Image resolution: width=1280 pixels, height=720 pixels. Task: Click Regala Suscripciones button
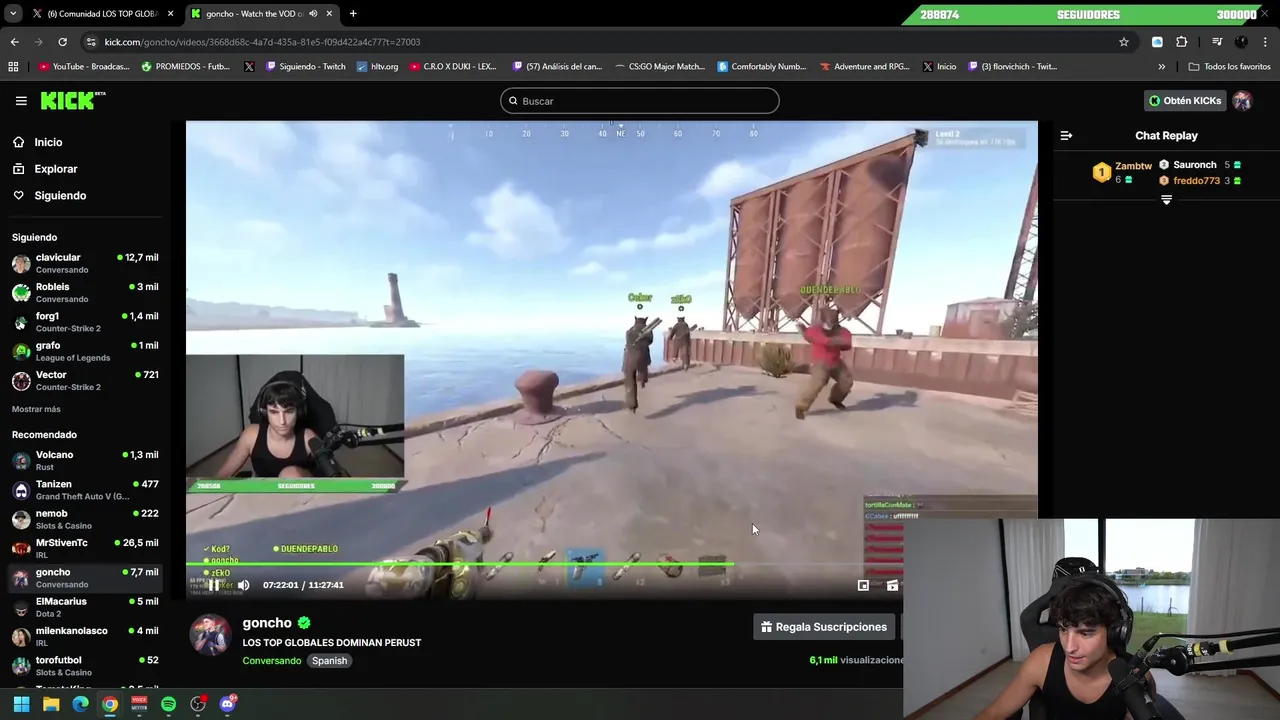click(823, 627)
